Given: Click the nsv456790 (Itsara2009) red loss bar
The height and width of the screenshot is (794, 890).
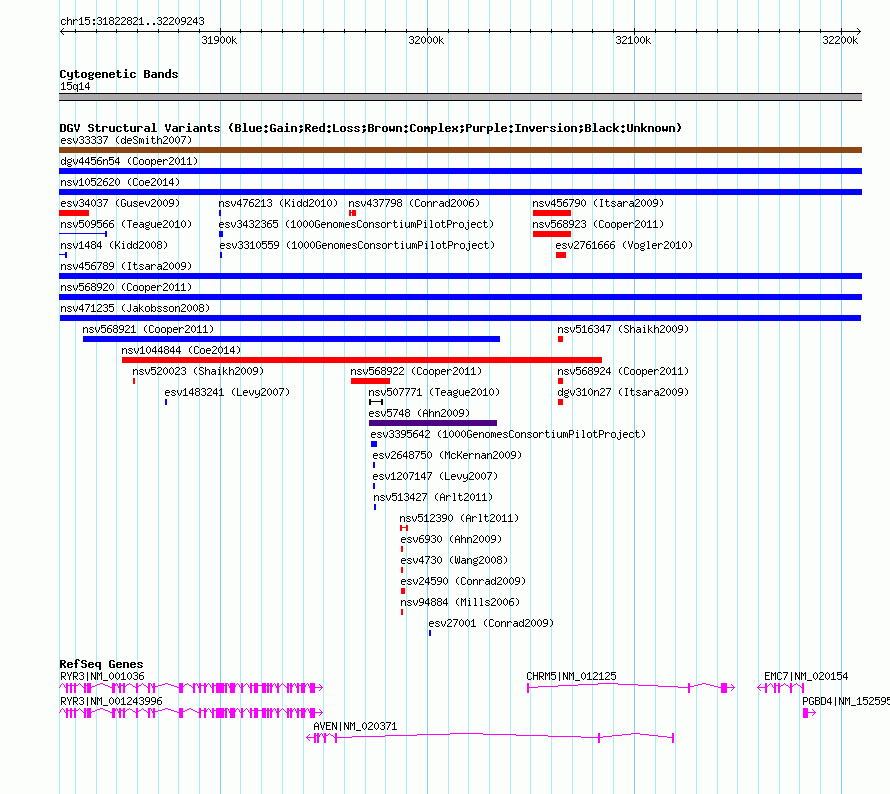Looking at the screenshot, I should [x=552, y=213].
